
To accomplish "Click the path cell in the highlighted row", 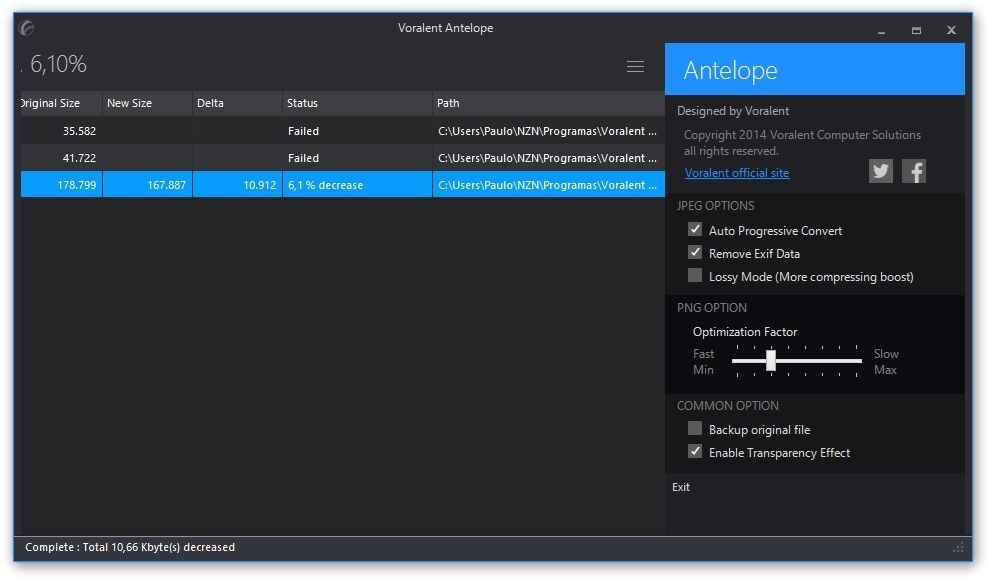I will [x=549, y=184].
